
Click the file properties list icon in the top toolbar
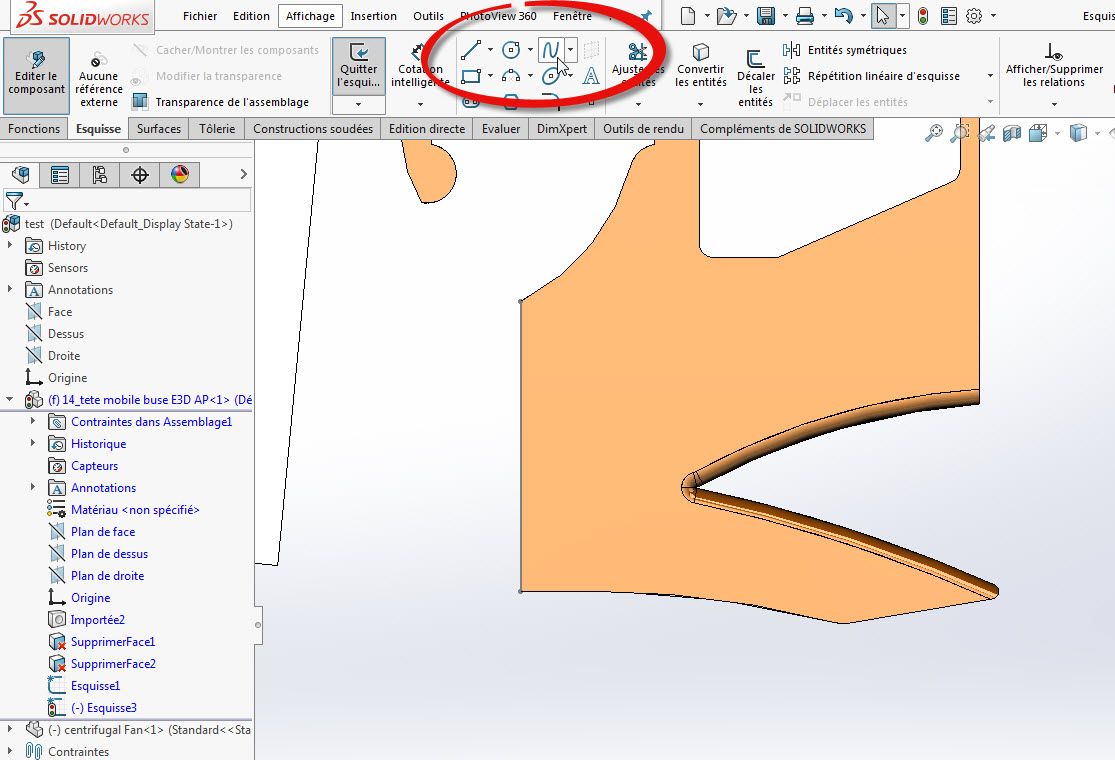pyautogui.click(x=949, y=16)
